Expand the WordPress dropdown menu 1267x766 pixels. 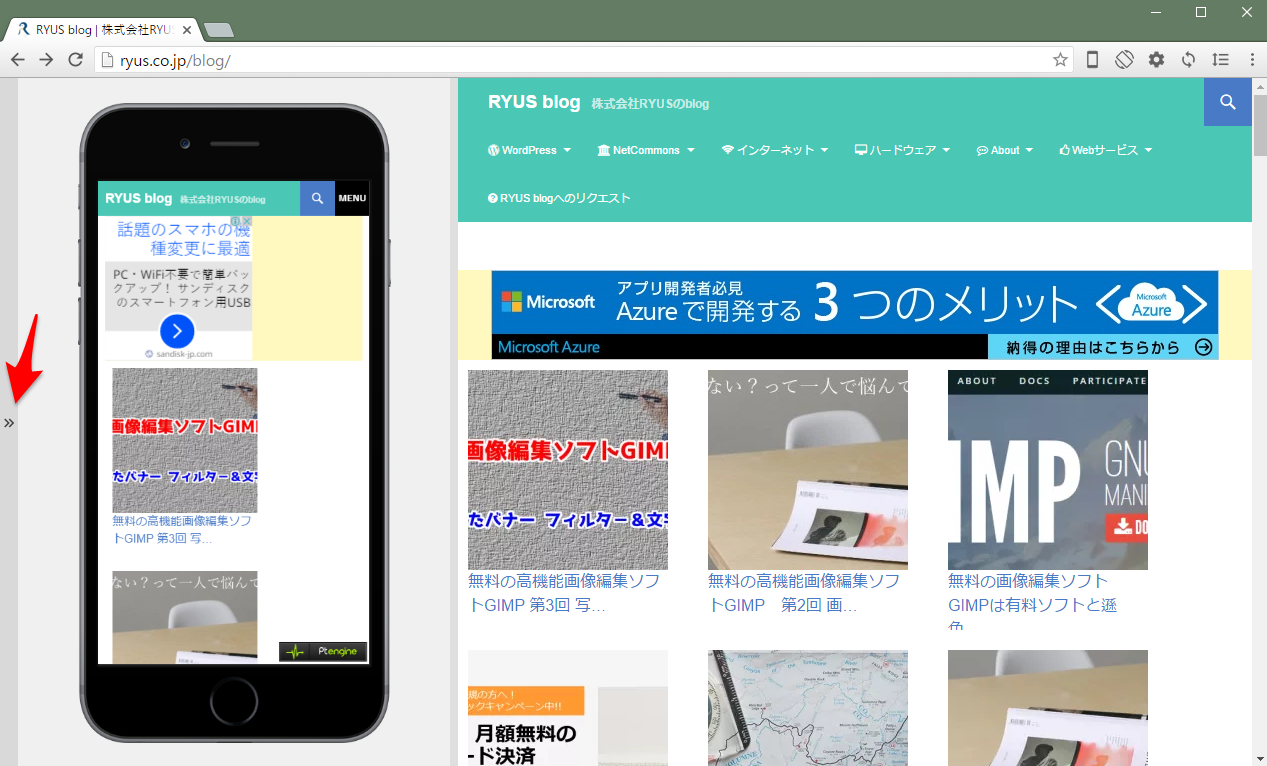tap(529, 150)
